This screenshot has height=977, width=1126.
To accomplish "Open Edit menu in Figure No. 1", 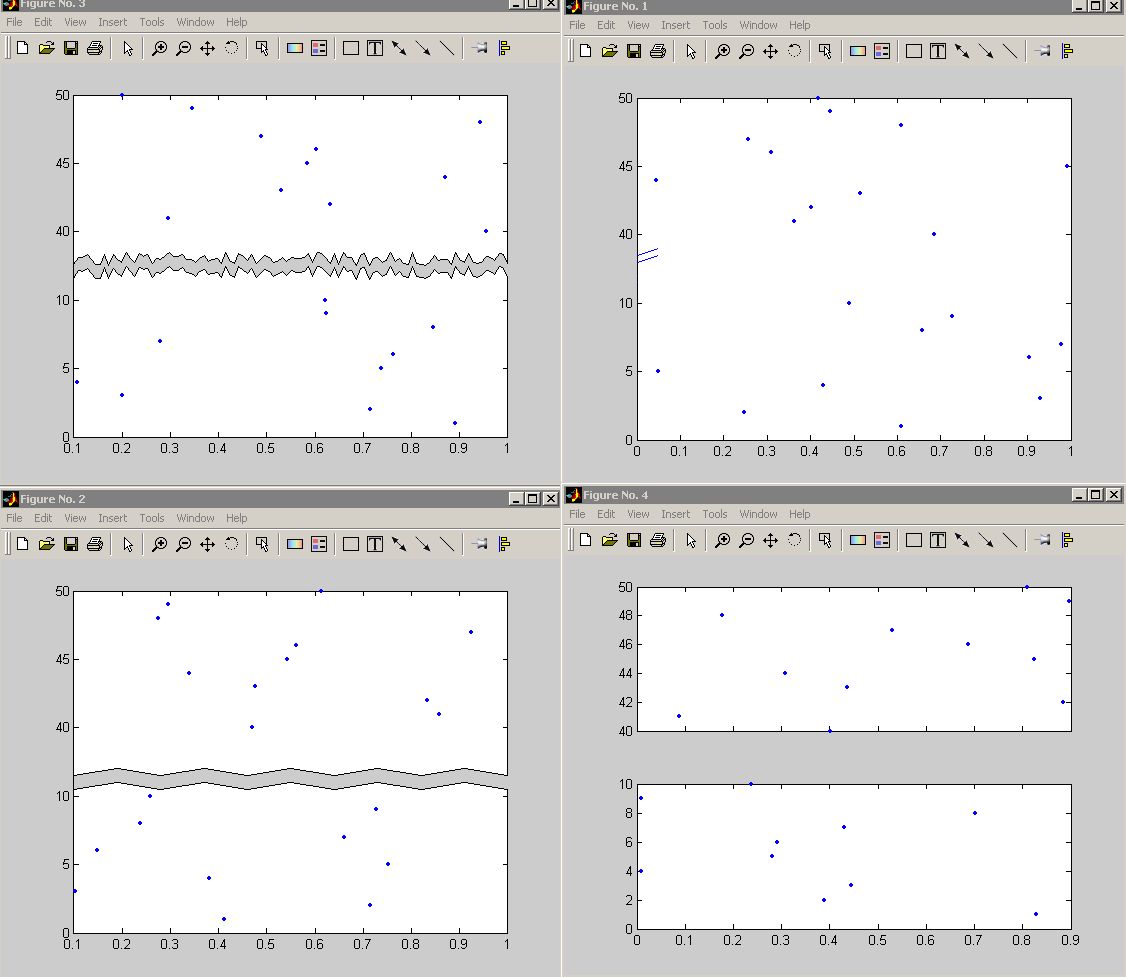I will pyautogui.click(x=606, y=25).
